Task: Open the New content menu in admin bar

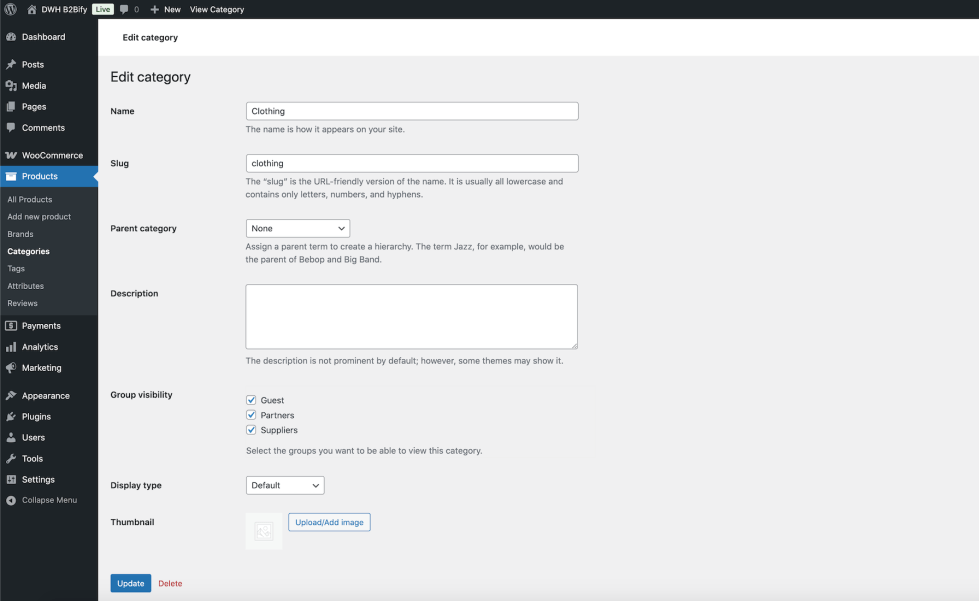Action: pyautogui.click(x=166, y=9)
